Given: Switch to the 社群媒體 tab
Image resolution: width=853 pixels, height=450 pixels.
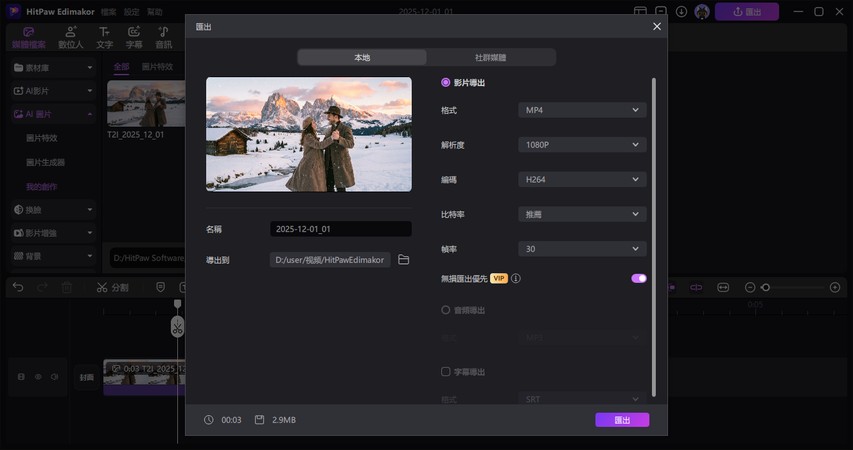Looking at the screenshot, I should click(490, 58).
